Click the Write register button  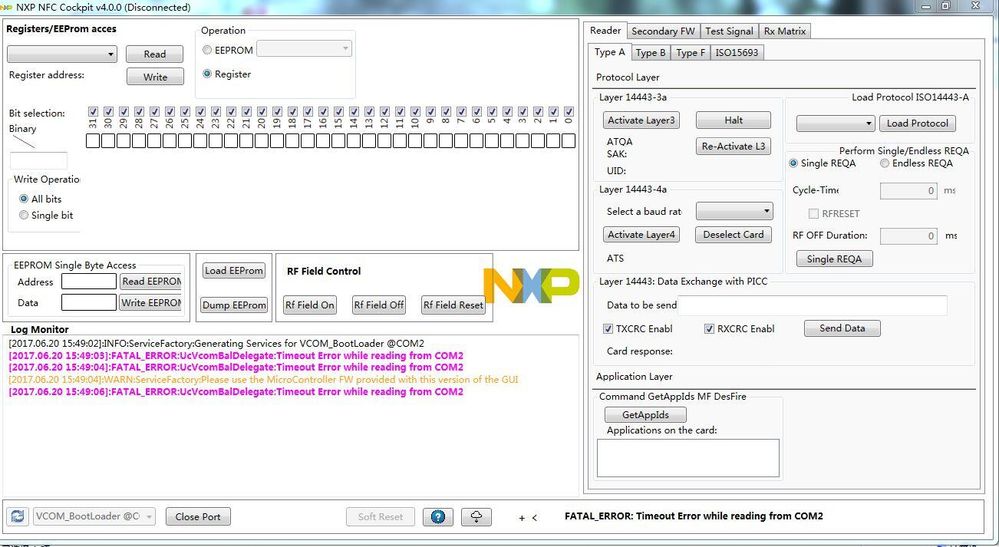155,76
